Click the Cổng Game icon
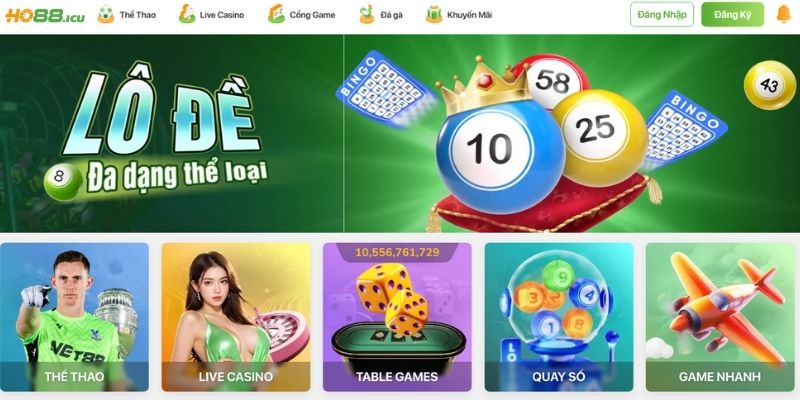The height and width of the screenshot is (400, 800). point(276,14)
